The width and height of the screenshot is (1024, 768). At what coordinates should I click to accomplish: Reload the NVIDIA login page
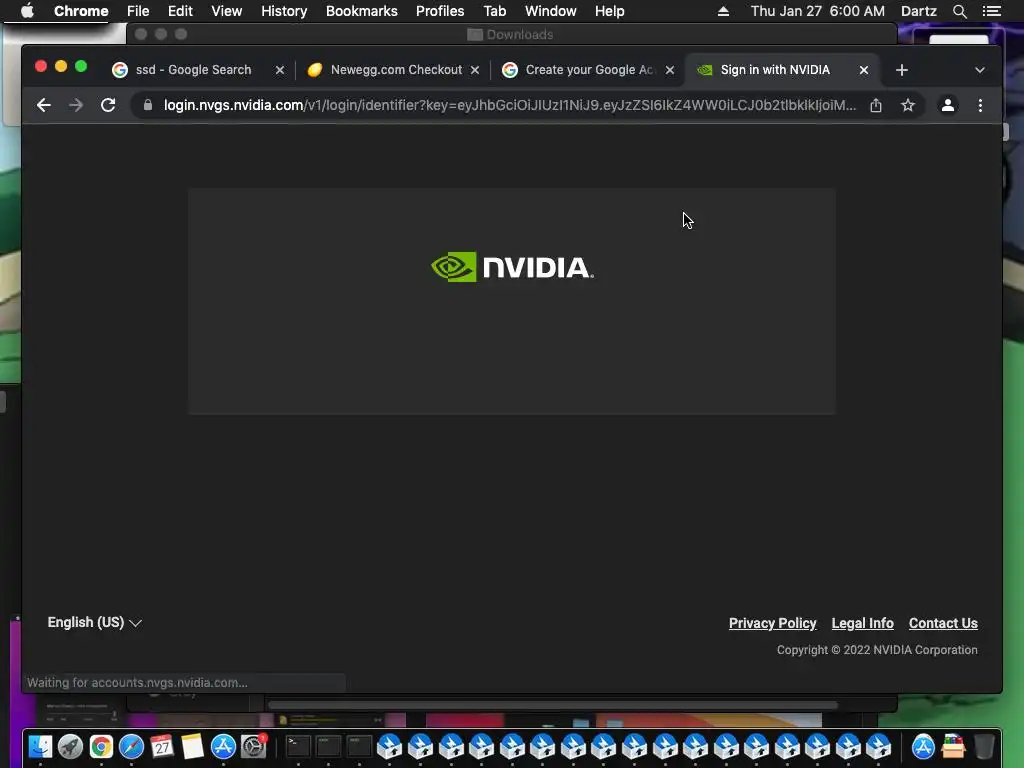(108, 105)
